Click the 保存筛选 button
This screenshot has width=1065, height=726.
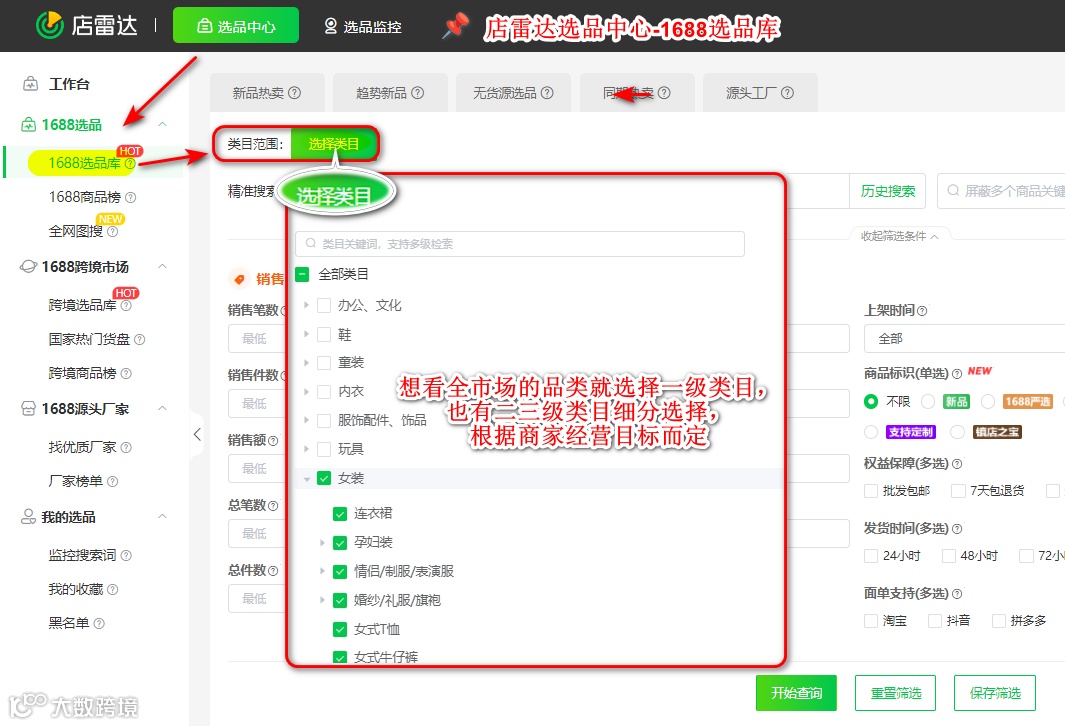coord(994,693)
